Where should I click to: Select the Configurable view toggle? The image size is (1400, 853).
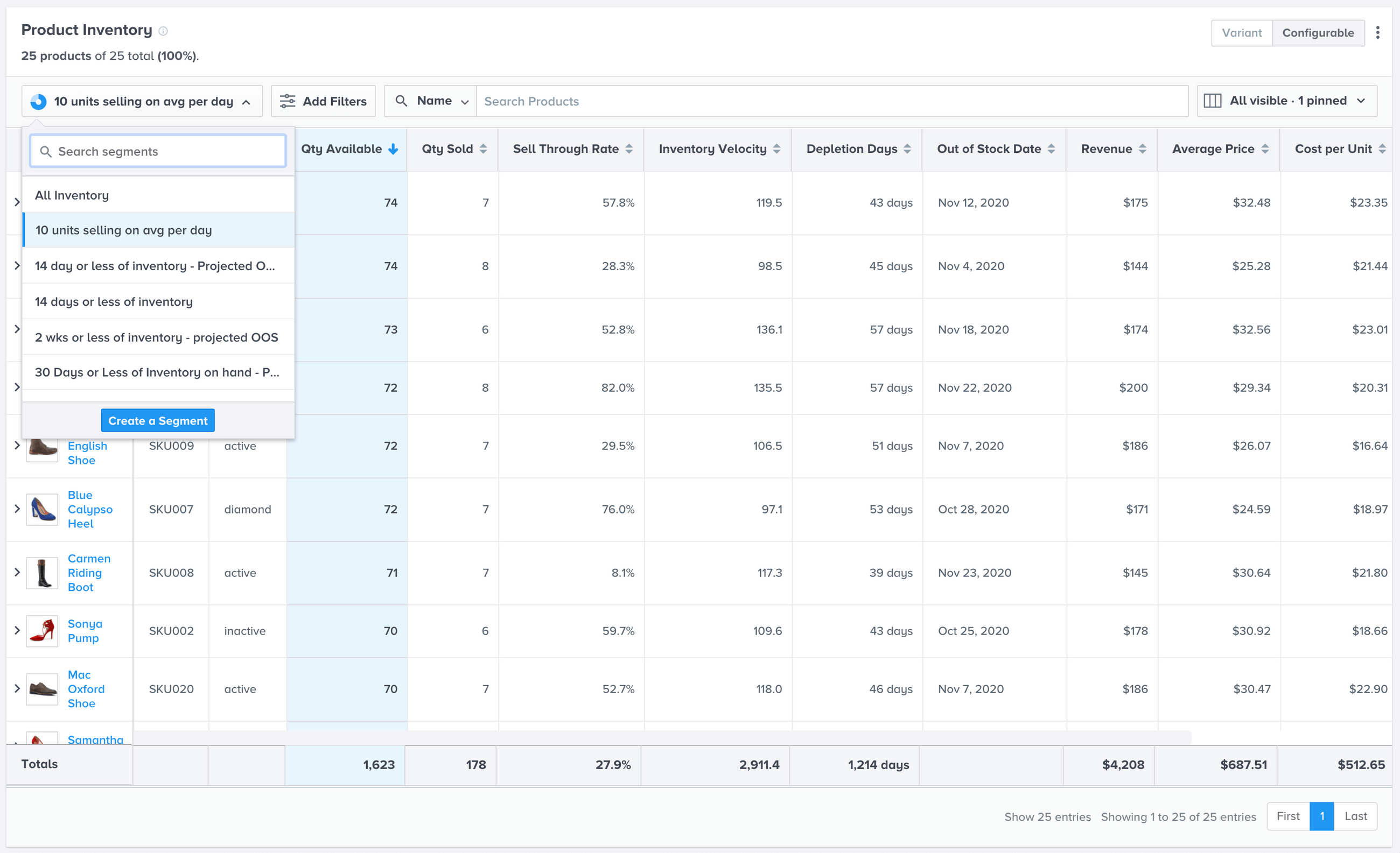(x=1319, y=32)
